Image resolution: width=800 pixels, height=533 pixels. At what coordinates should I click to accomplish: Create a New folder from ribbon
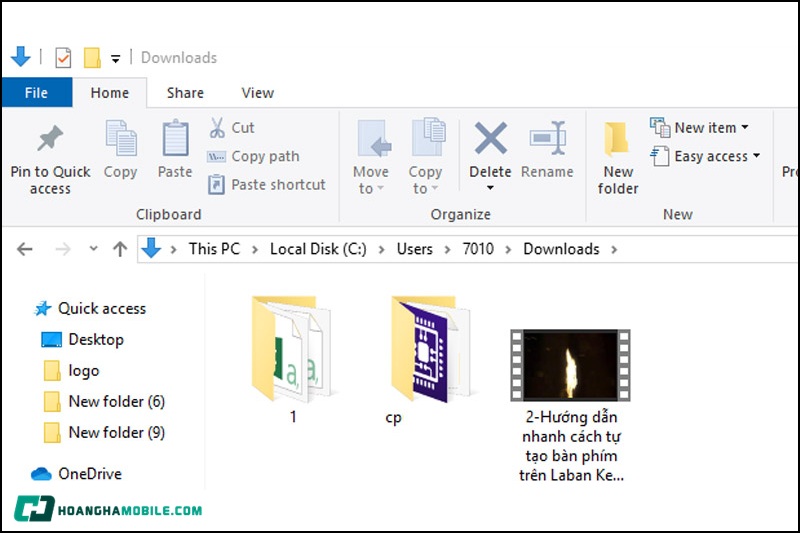[x=617, y=140]
